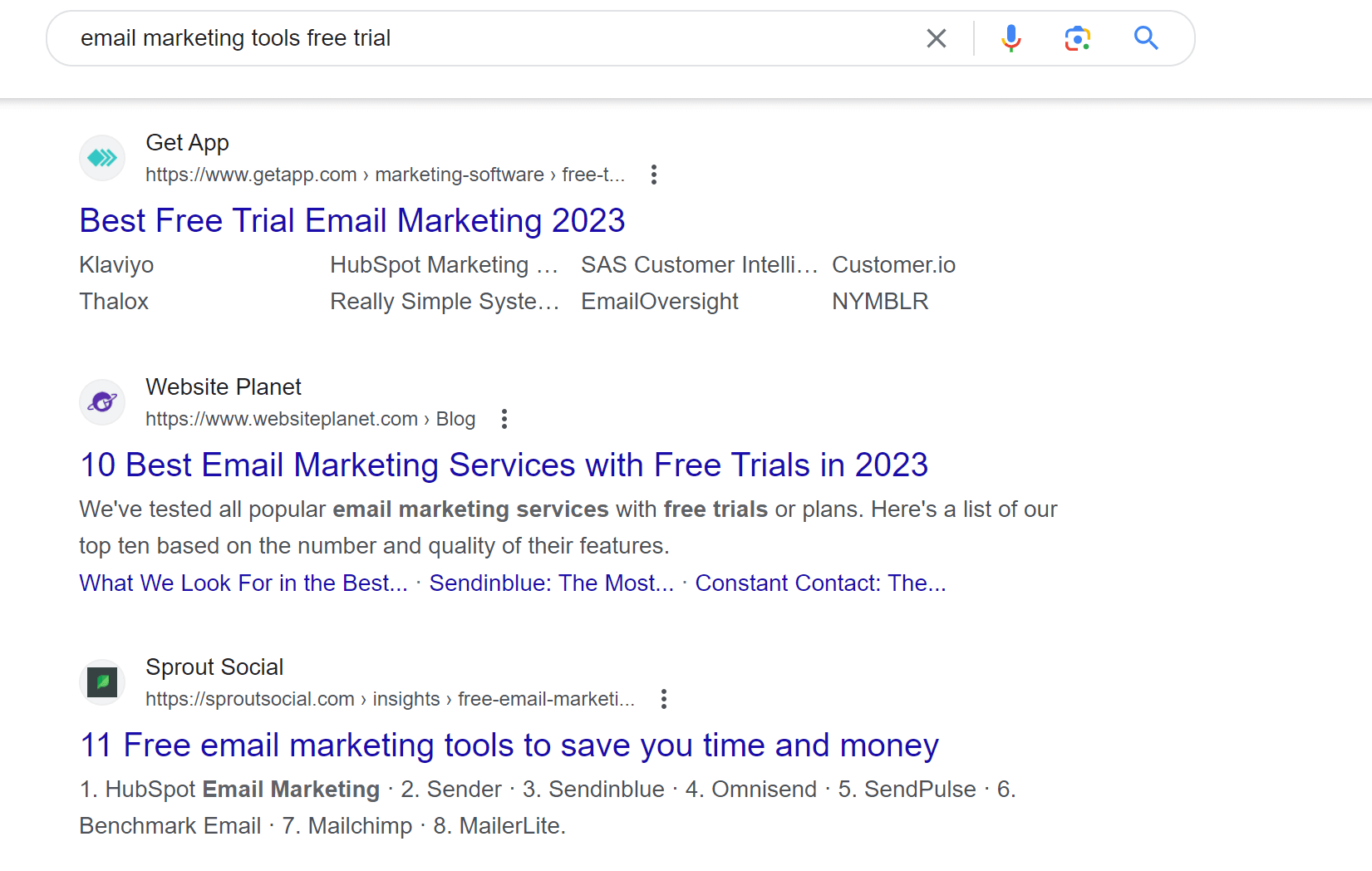This screenshot has height=871, width=1372.
Task: Open three-dot menu for Website Planet result
Action: point(504,419)
